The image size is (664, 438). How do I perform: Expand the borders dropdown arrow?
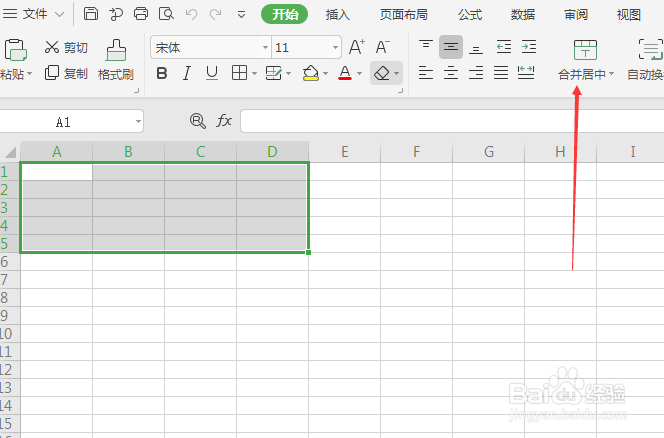point(254,74)
